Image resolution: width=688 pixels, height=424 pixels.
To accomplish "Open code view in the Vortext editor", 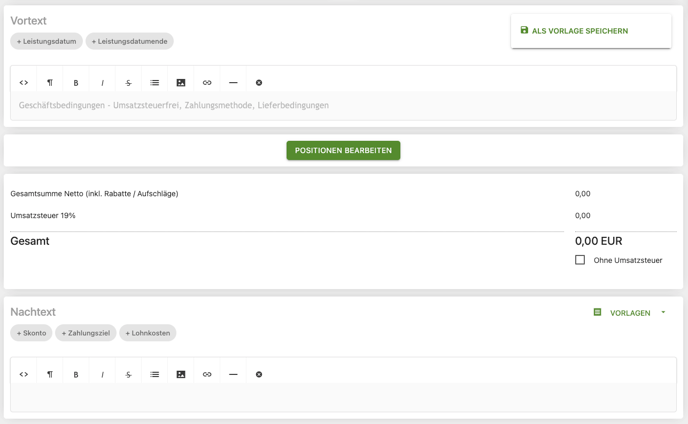I will (24, 83).
